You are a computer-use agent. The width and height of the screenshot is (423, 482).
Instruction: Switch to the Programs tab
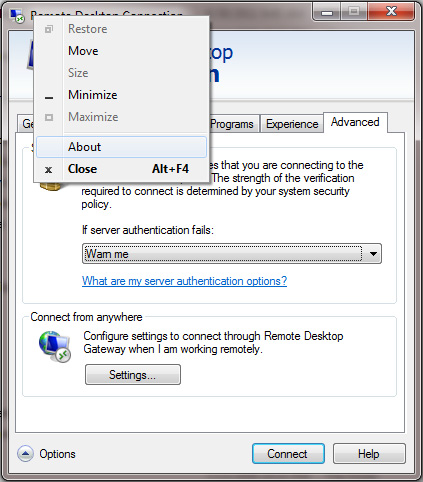point(232,124)
